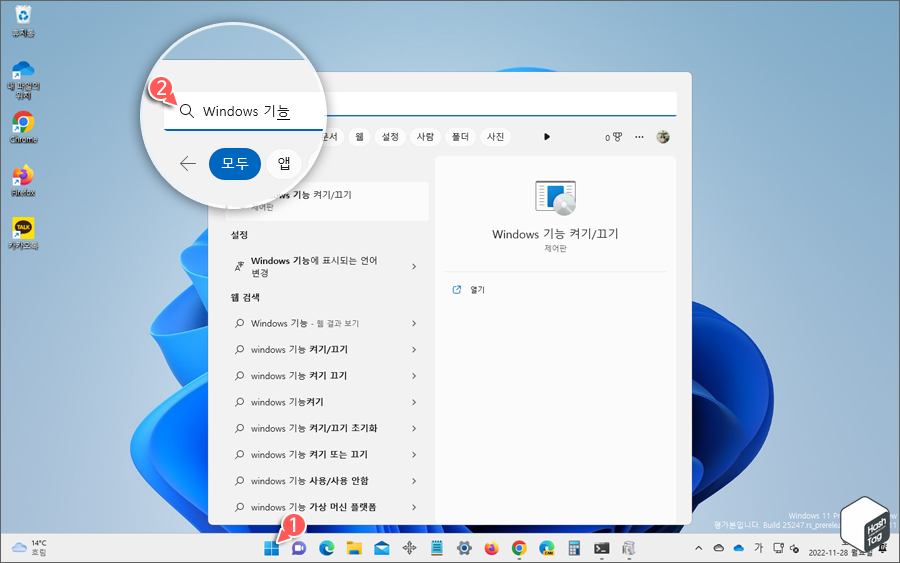Image resolution: width=900 pixels, height=563 pixels.
Task: Open Settings gear in taskbar
Action: coord(464,549)
